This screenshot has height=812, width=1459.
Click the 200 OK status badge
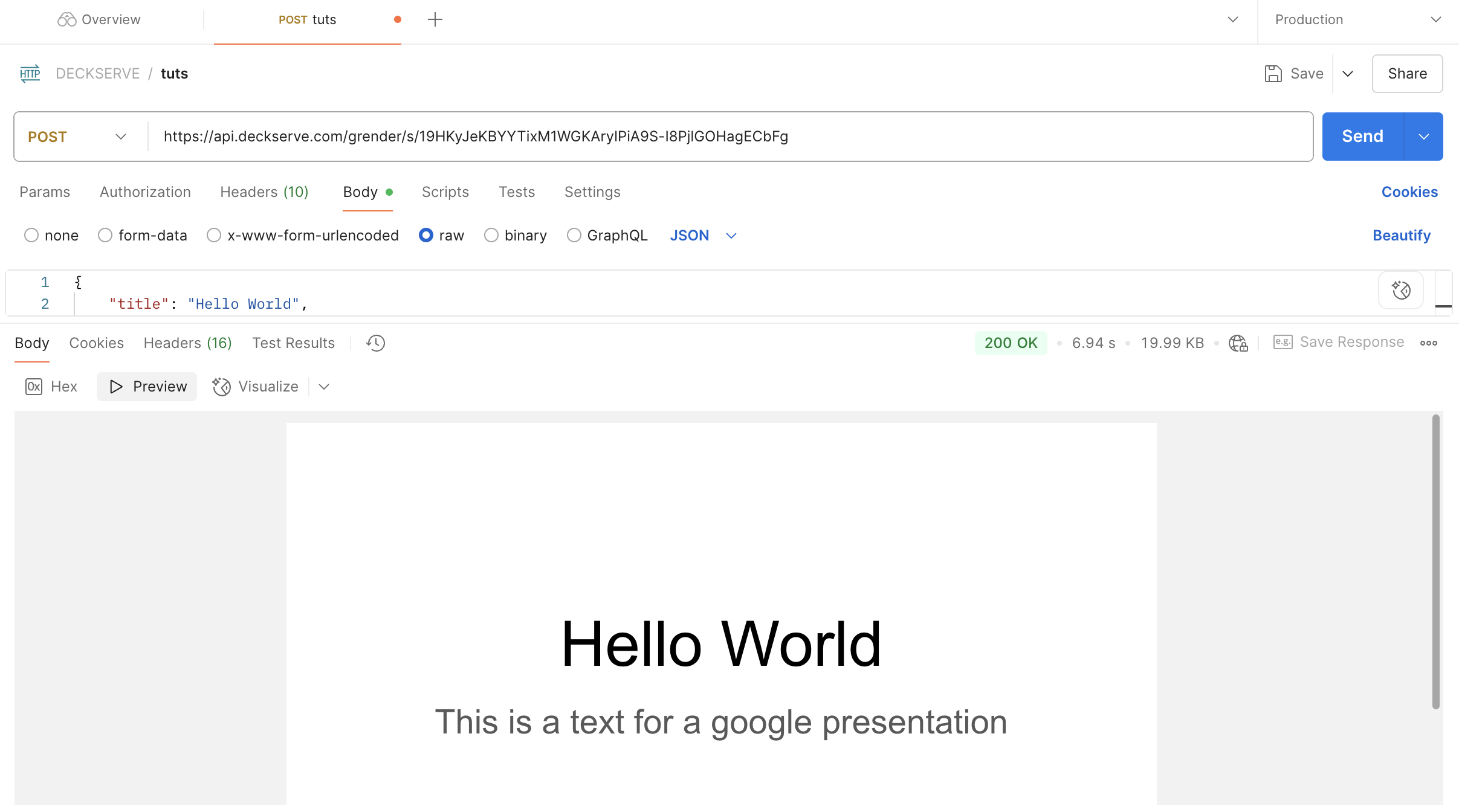pos(1011,343)
